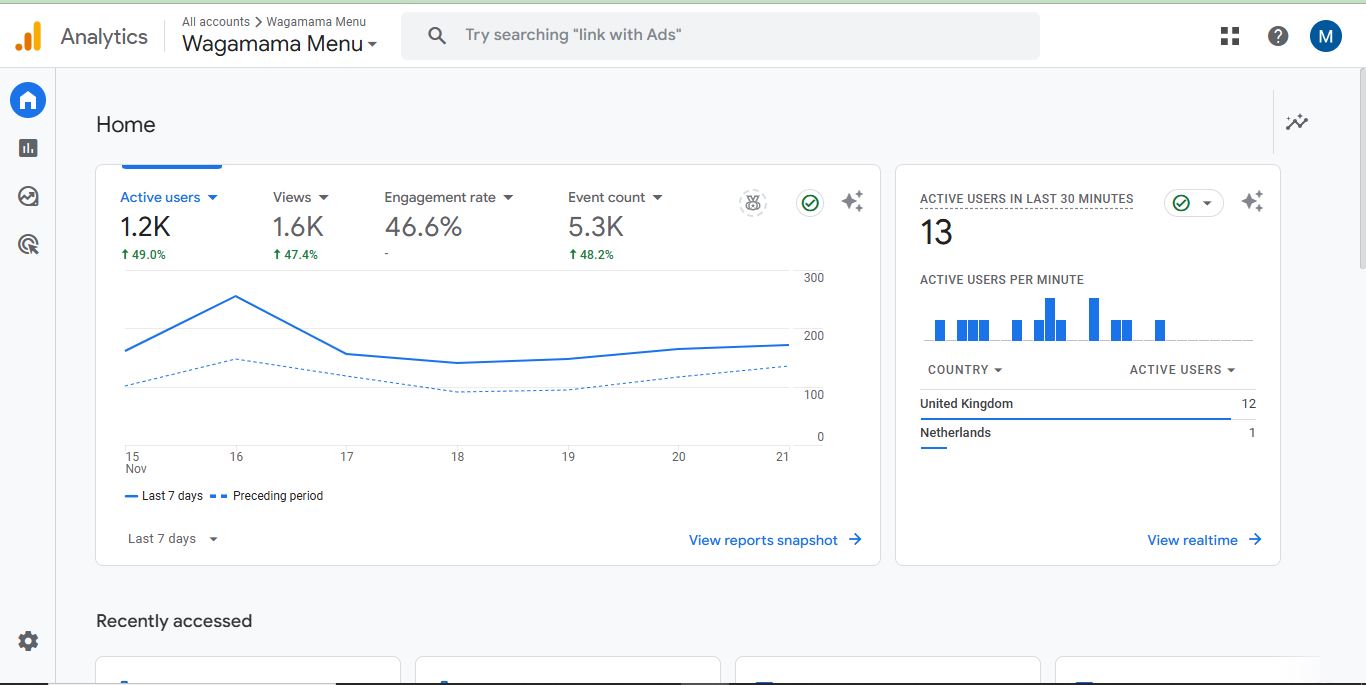Click the 46.6% Engagement rate value
Image resolution: width=1366 pixels, height=685 pixels.
[423, 227]
